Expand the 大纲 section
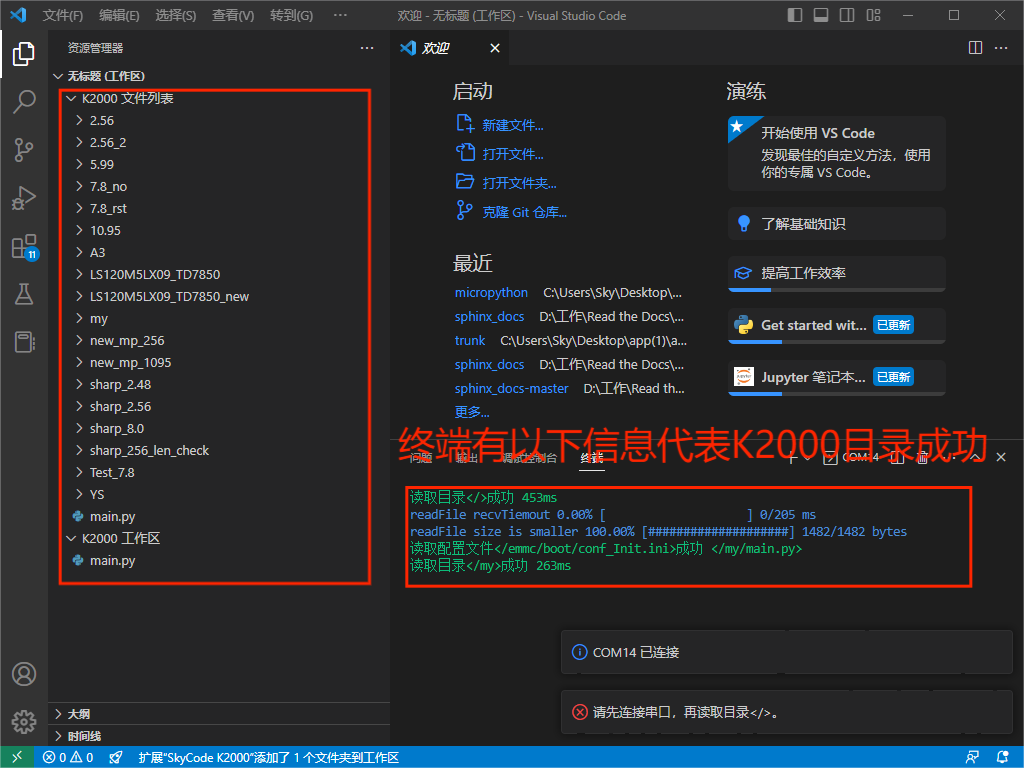The width and height of the screenshot is (1024, 768). [219, 714]
